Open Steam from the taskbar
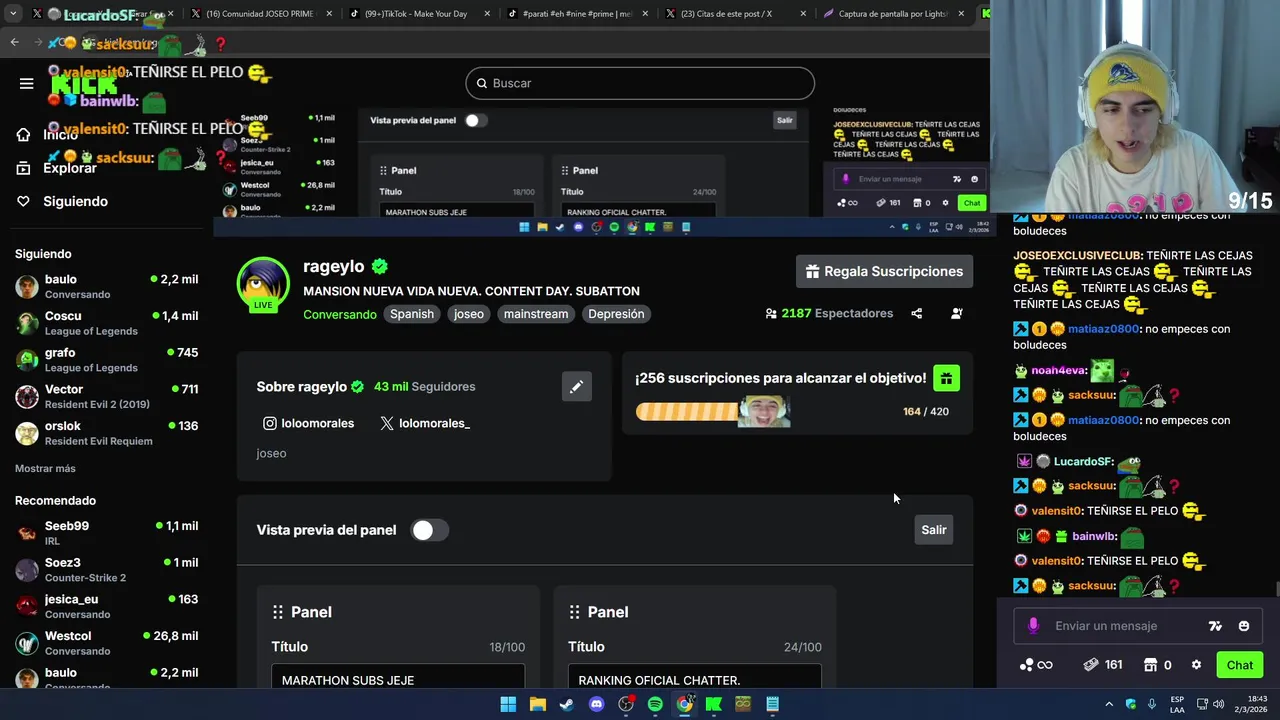The width and height of the screenshot is (1280, 720). [566, 704]
